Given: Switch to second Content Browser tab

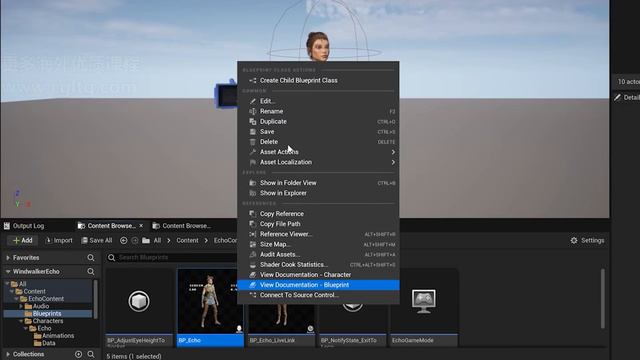Looking at the screenshot, I should 182,226.
